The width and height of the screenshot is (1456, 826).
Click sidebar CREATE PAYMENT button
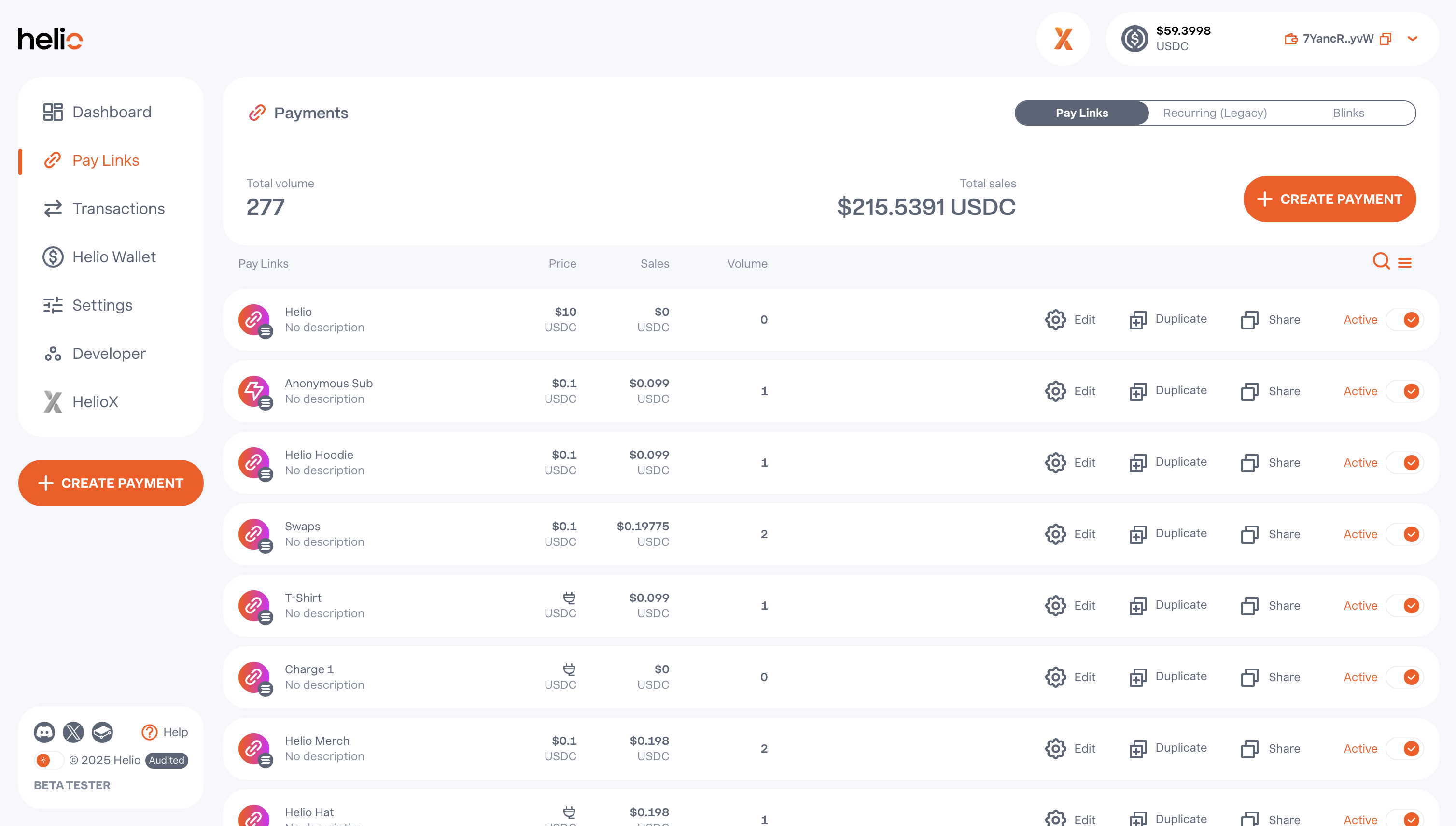111,483
